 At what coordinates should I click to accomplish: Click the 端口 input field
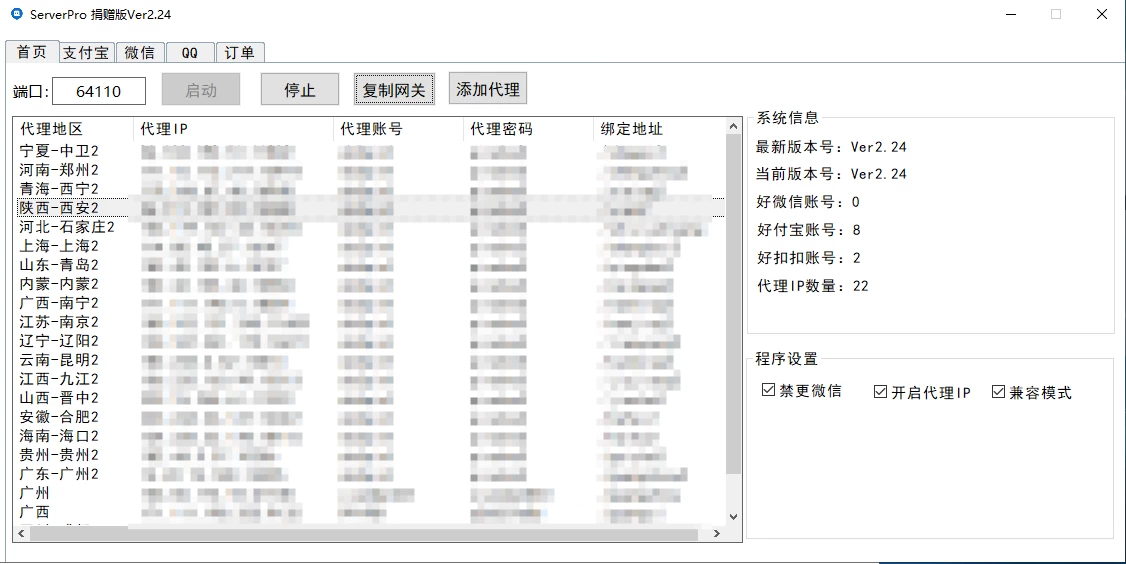click(x=99, y=91)
